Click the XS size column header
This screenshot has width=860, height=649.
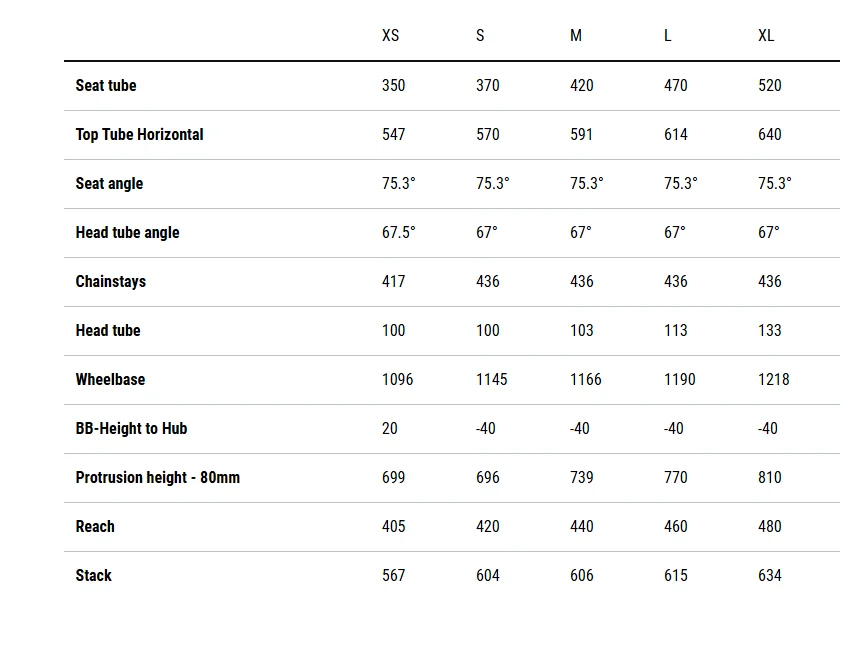click(391, 36)
